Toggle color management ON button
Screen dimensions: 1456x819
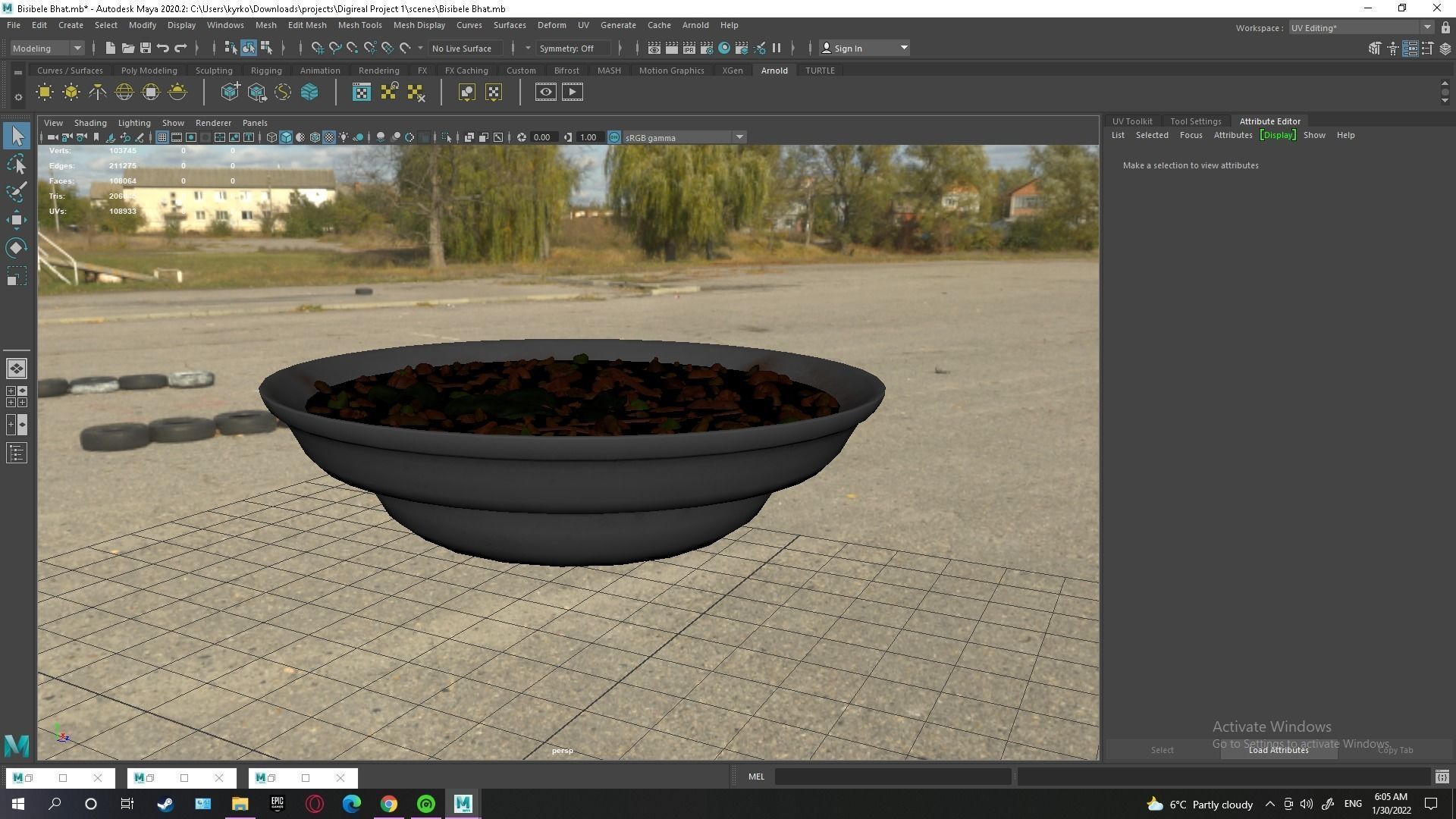point(614,137)
